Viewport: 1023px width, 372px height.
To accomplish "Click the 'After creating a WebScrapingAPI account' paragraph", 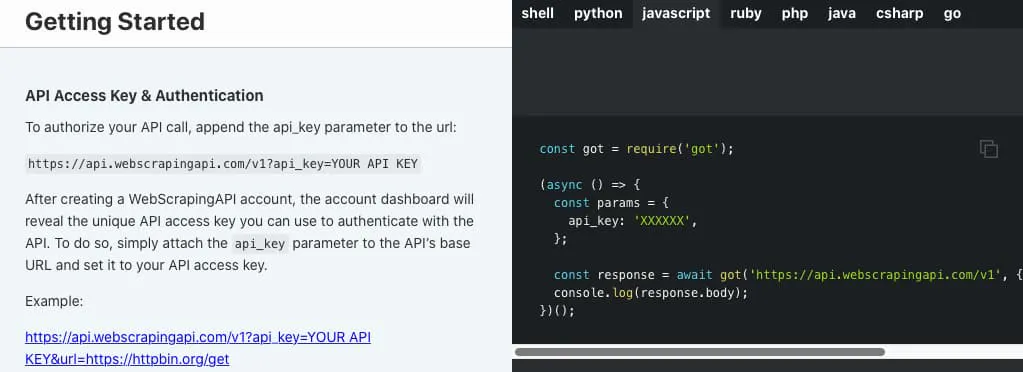I will coord(250,232).
